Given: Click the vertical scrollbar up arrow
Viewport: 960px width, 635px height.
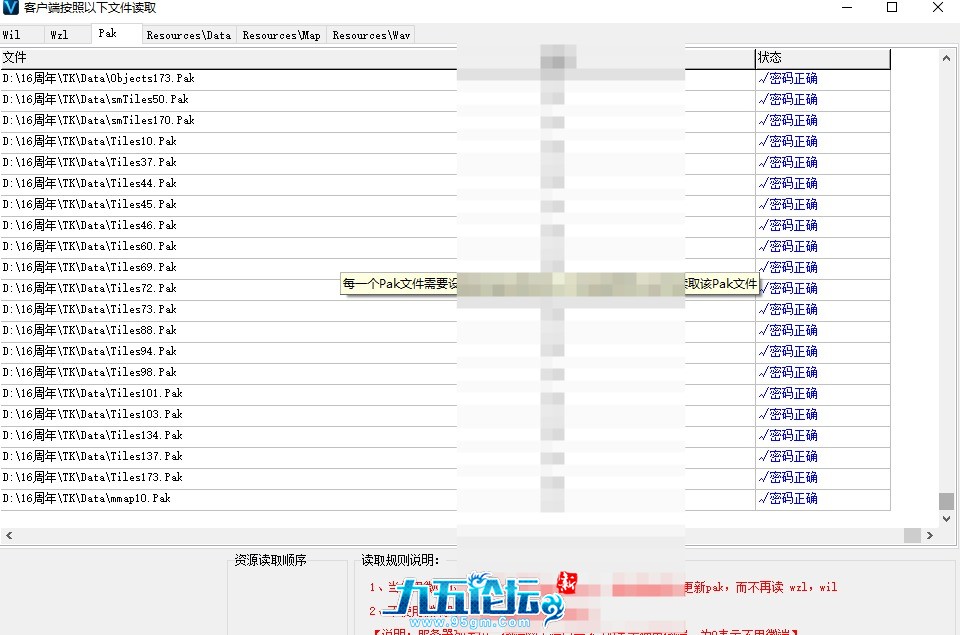Looking at the screenshot, I should (945, 57).
